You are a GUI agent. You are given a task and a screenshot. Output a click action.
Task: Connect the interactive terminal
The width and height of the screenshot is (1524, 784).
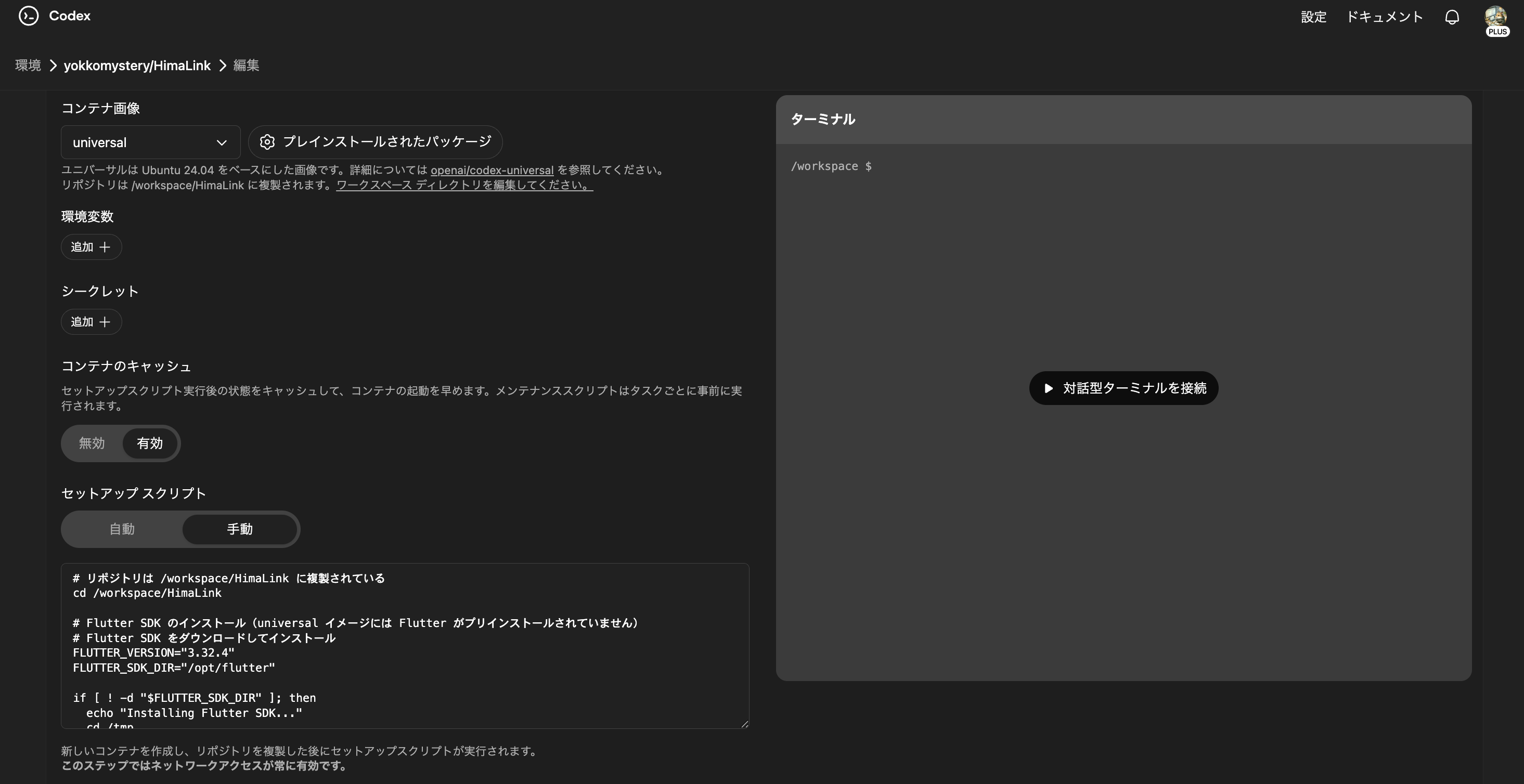coord(1123,388)
